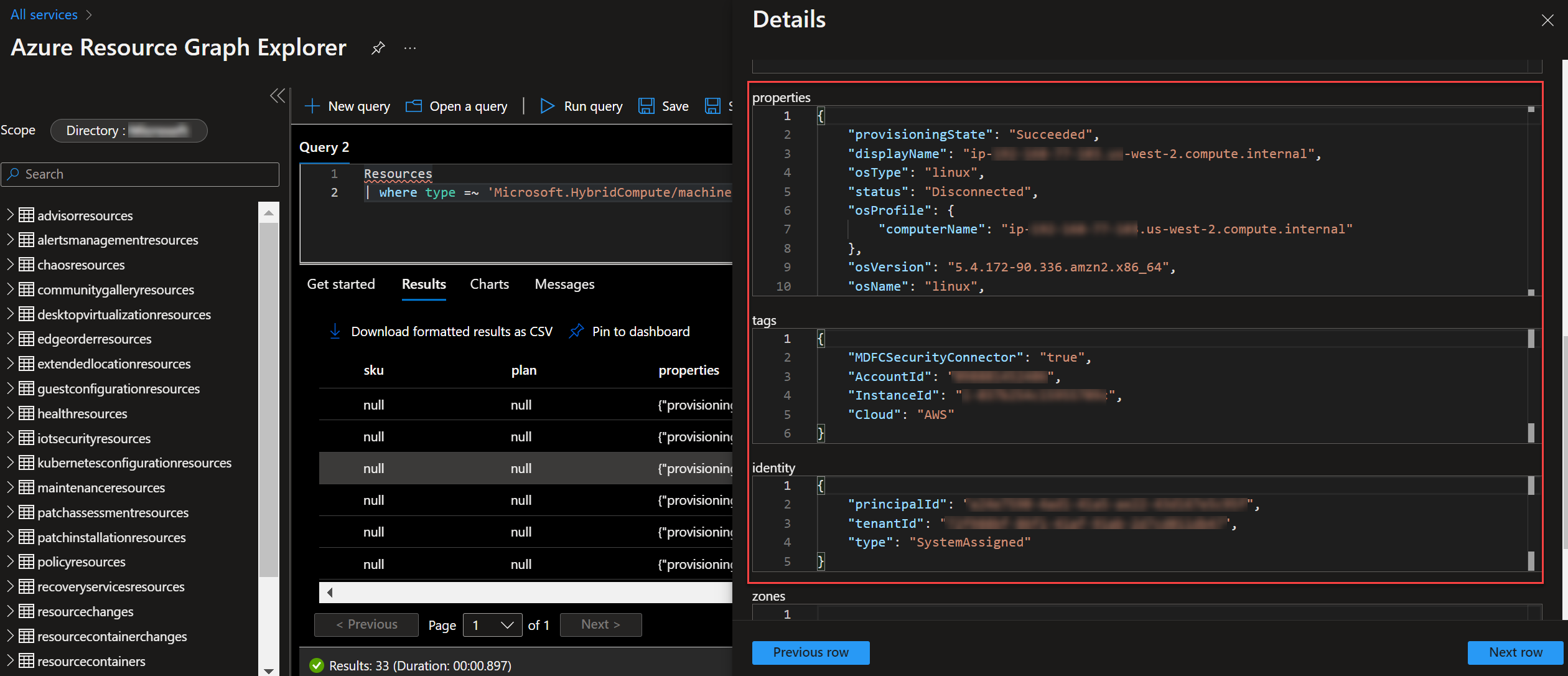
Task: Open the ellipsis more options menu
Action: [x=409, y=48]
